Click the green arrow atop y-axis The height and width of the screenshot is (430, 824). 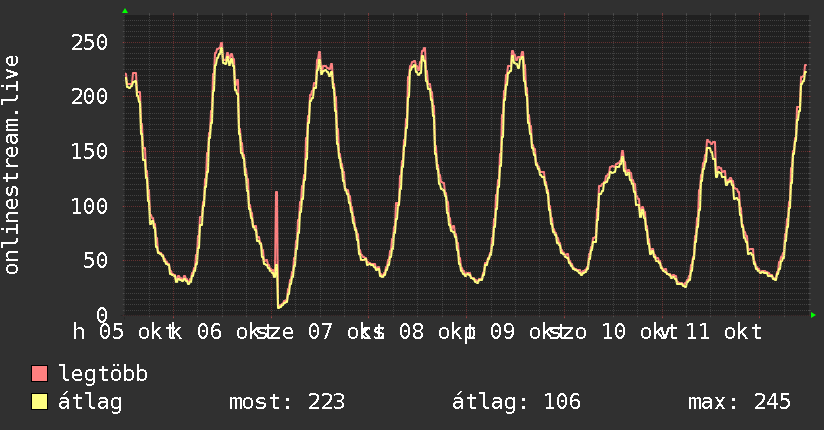point(125,11)
